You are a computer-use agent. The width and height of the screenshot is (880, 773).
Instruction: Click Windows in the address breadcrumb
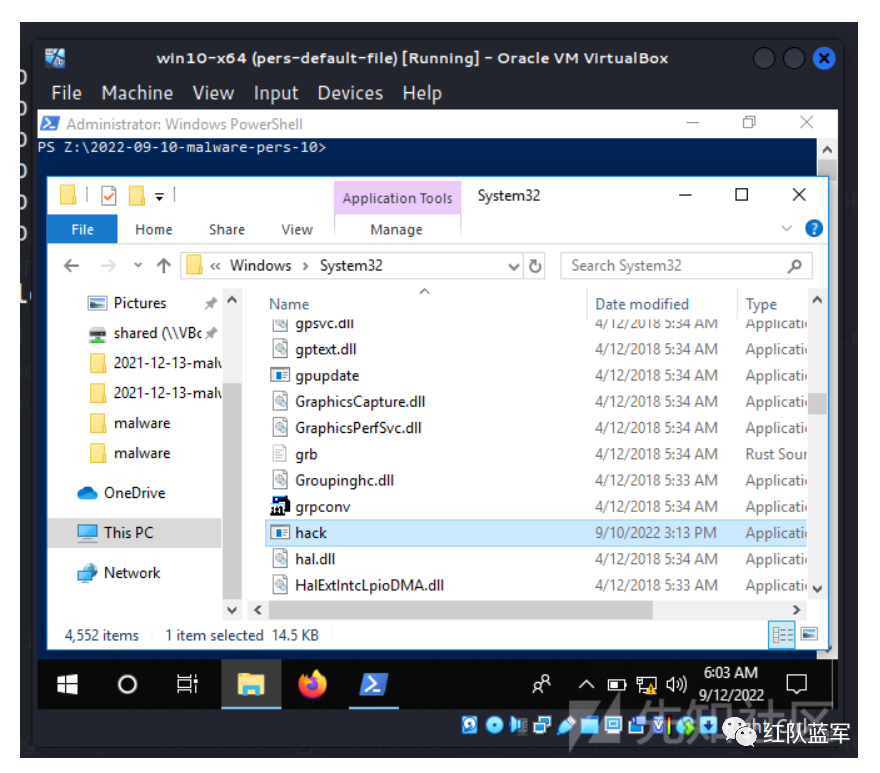[260, 265]
